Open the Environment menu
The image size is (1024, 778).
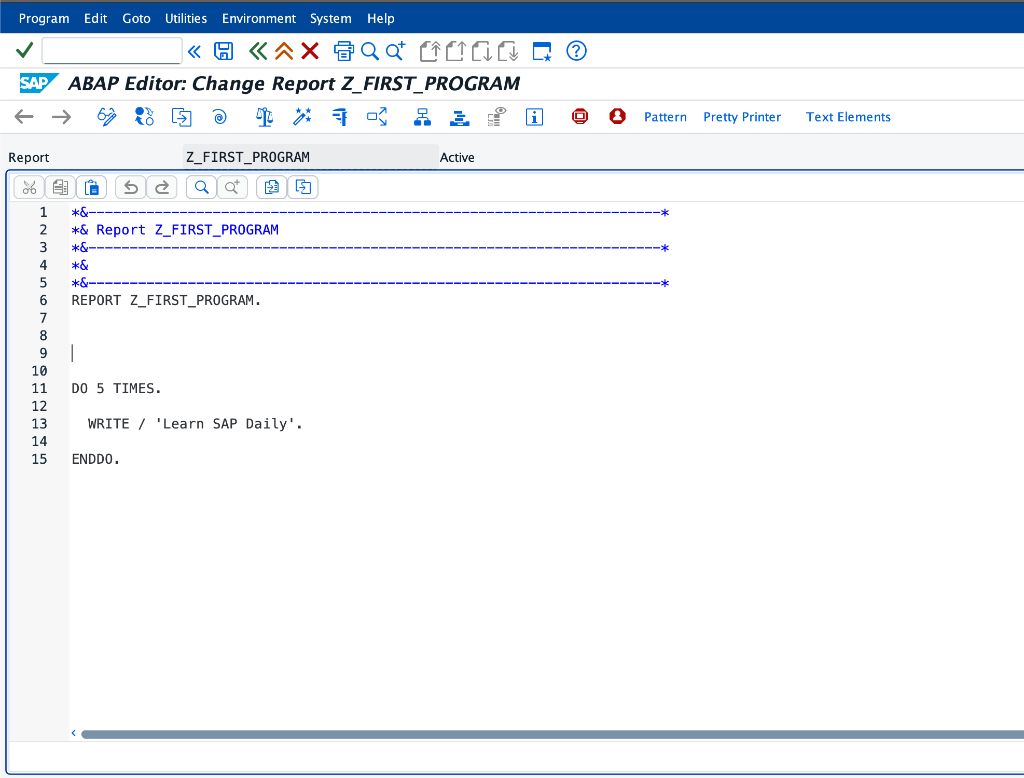259,18
